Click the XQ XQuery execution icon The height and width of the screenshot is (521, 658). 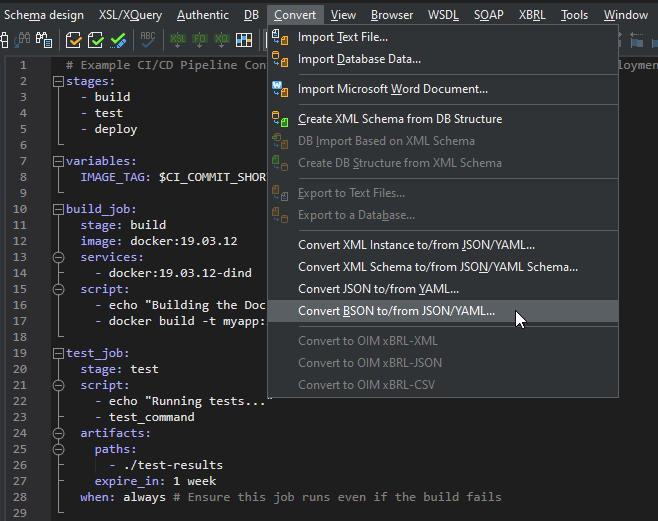pyautogui.click(x=222, y=40)
